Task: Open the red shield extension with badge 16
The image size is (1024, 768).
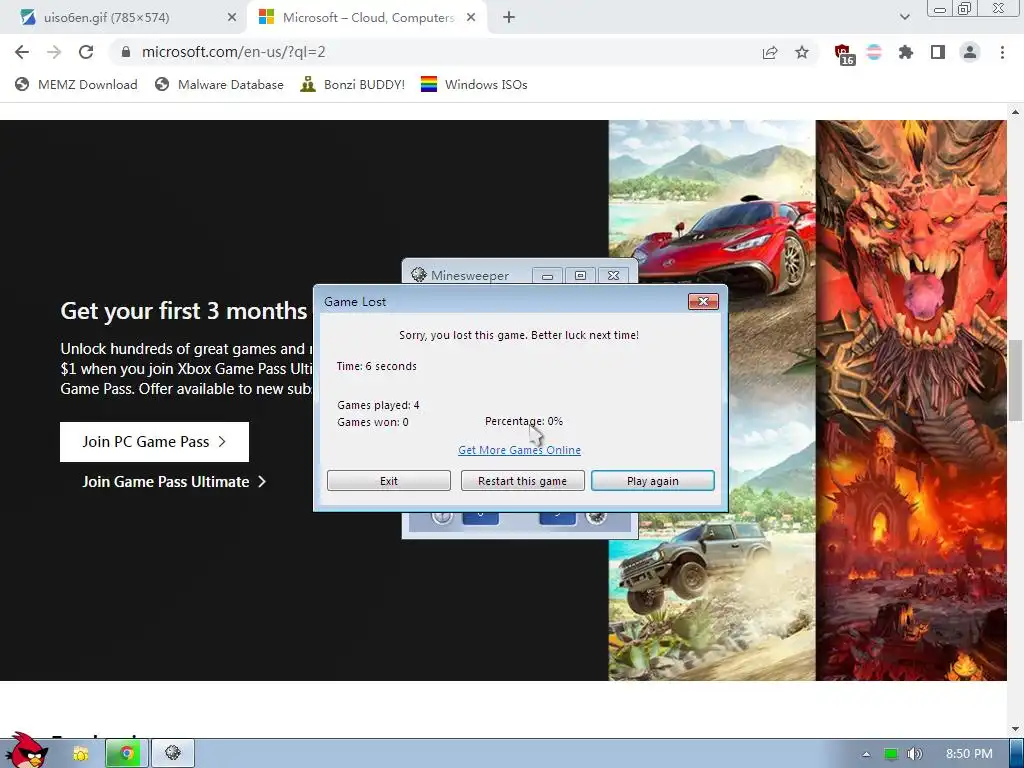Action: (844, 54)
